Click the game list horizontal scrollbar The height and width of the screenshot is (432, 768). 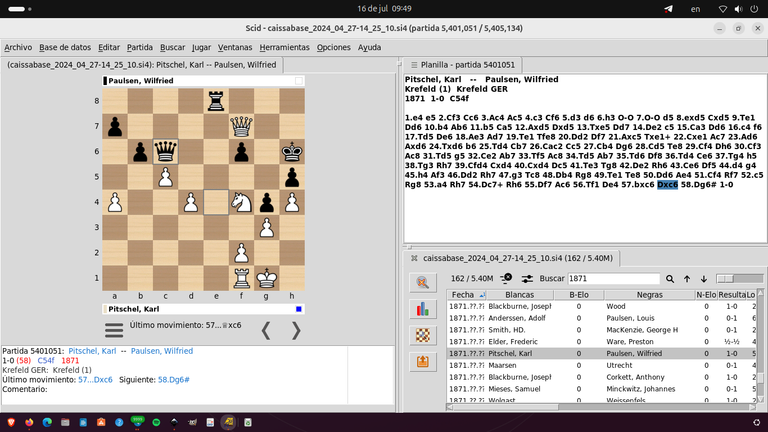(601, 407)
